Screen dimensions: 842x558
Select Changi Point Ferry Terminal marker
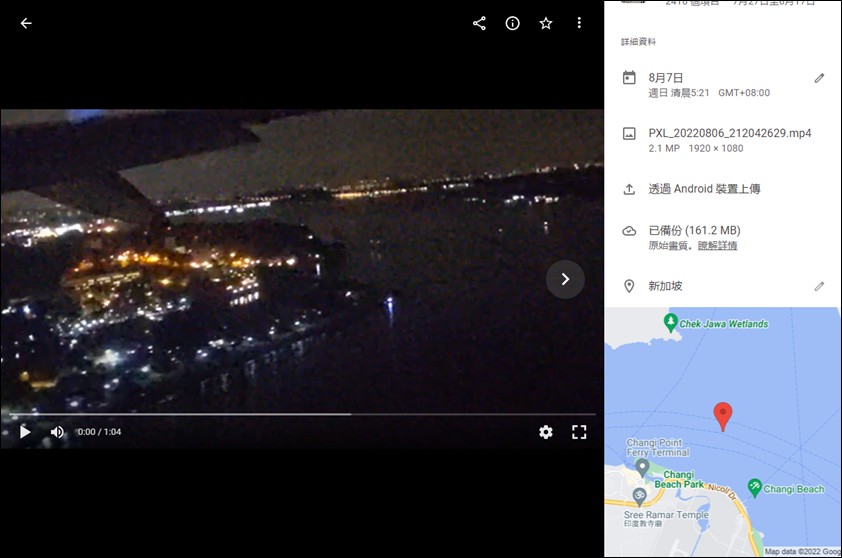coord(642,468)
